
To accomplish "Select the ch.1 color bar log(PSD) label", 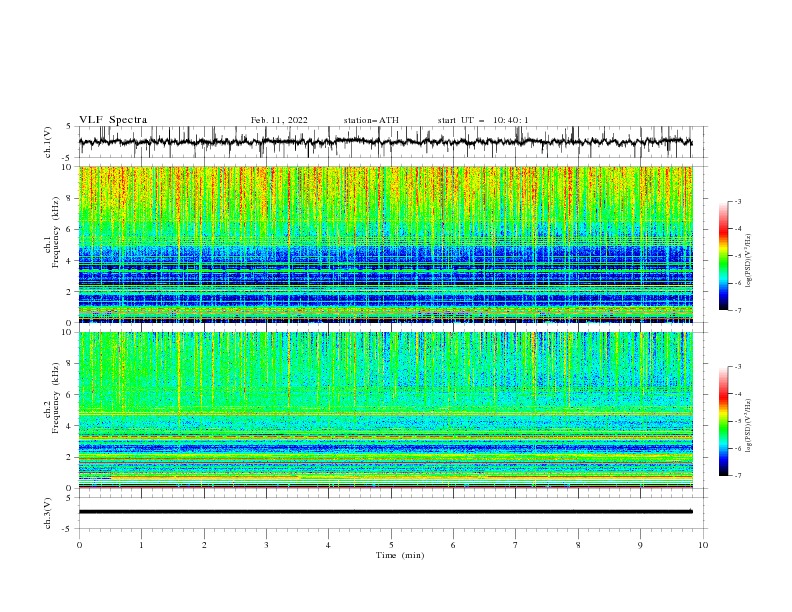I will point(748,261).
